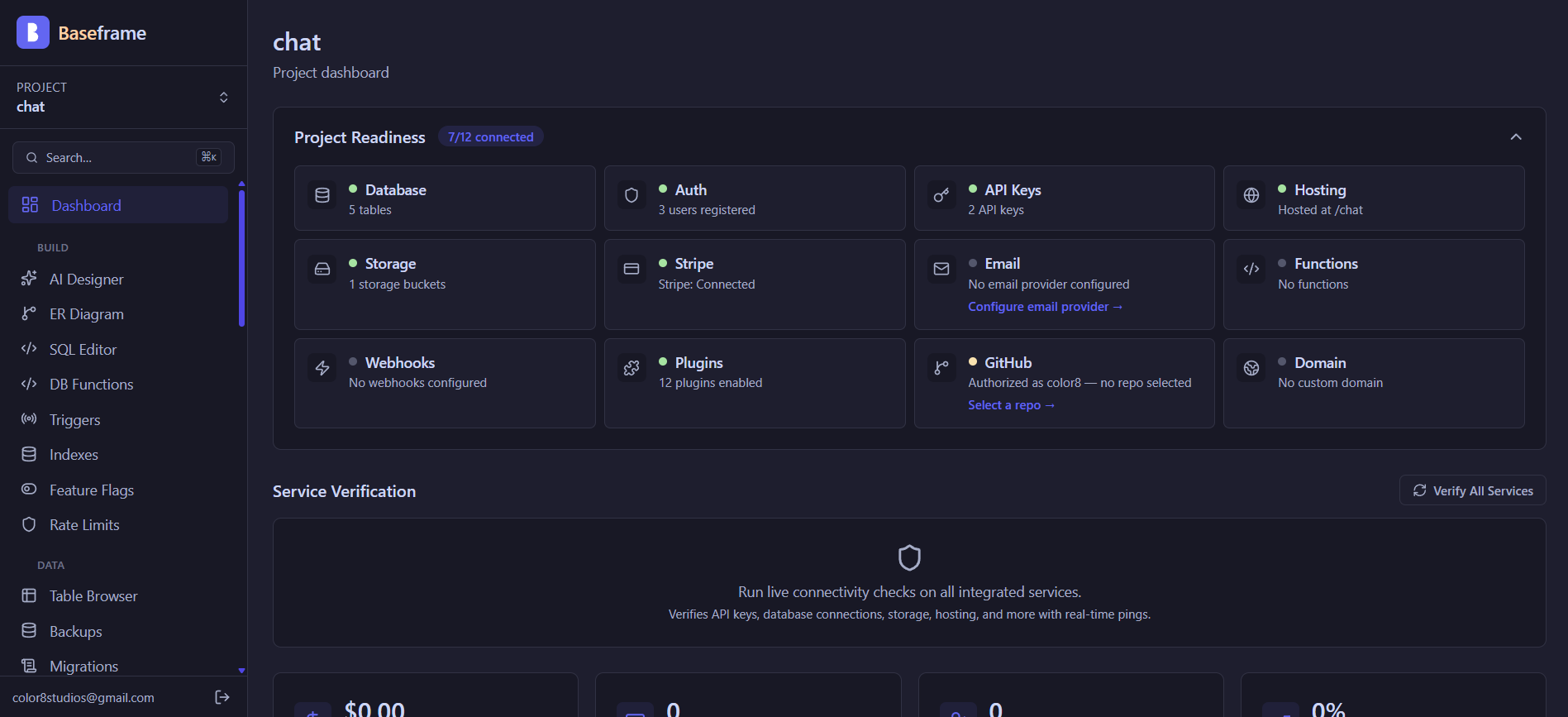Click the Indexes database icon
The height and width of the screenshot is (717, 1568).
(29, 454)
